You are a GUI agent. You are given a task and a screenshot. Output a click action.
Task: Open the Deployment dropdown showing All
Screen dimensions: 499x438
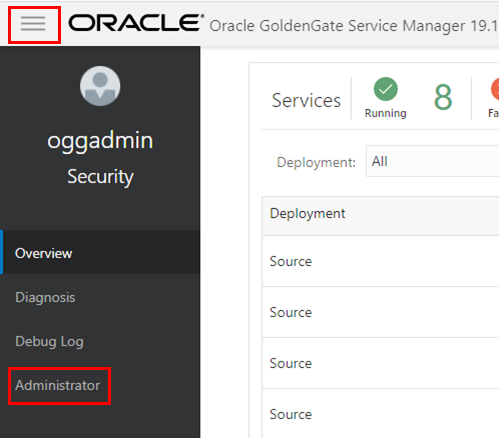tap(432, 161)
